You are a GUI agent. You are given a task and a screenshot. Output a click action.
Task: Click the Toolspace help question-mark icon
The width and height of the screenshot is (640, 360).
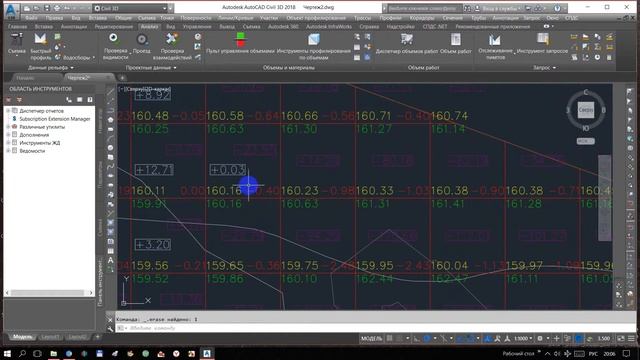tap(90, 100)
